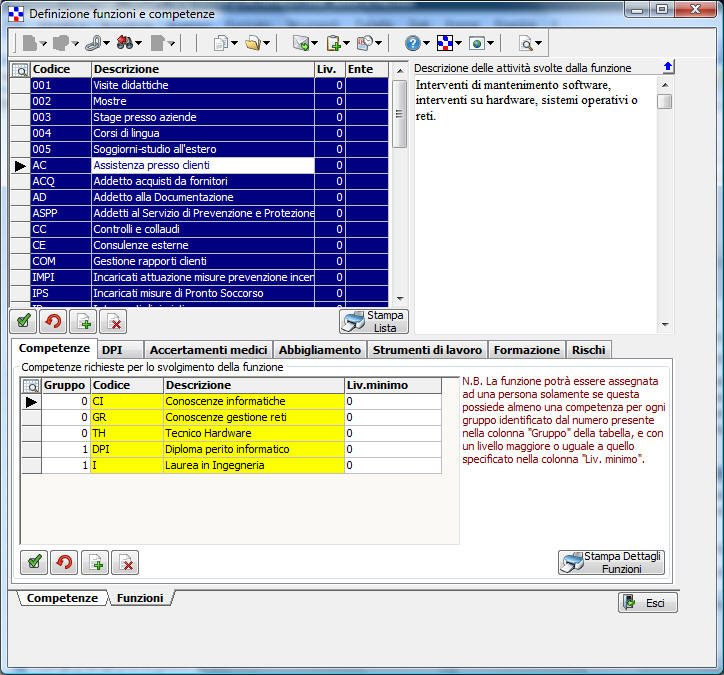Switch to the DPI tab
724x675 pixels.
[x=111, y=350]
